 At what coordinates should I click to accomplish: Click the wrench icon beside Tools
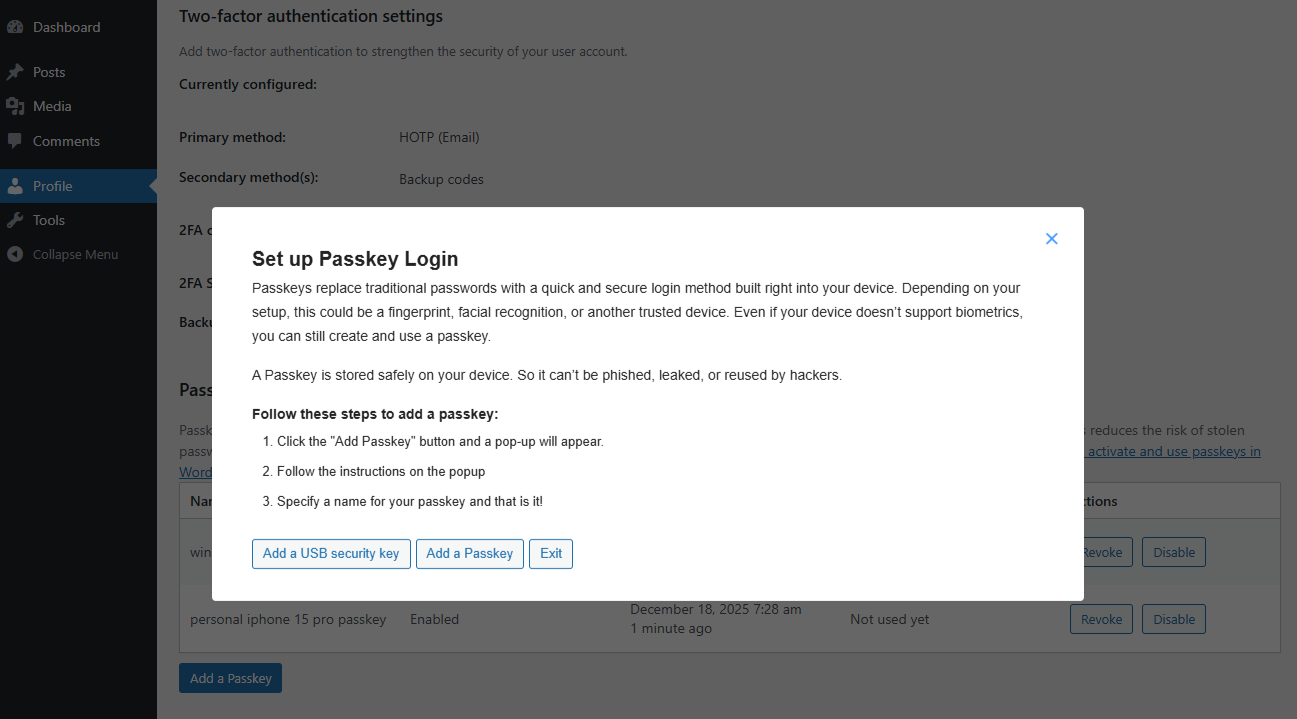coord(15,220)
